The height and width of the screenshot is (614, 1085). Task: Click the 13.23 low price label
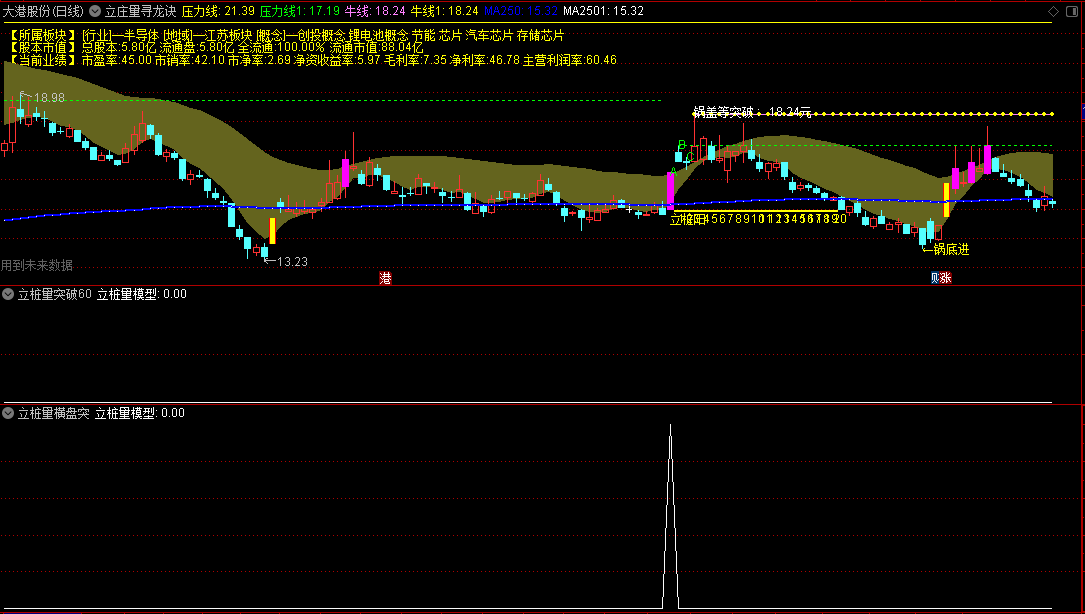(x=292, y=262)
